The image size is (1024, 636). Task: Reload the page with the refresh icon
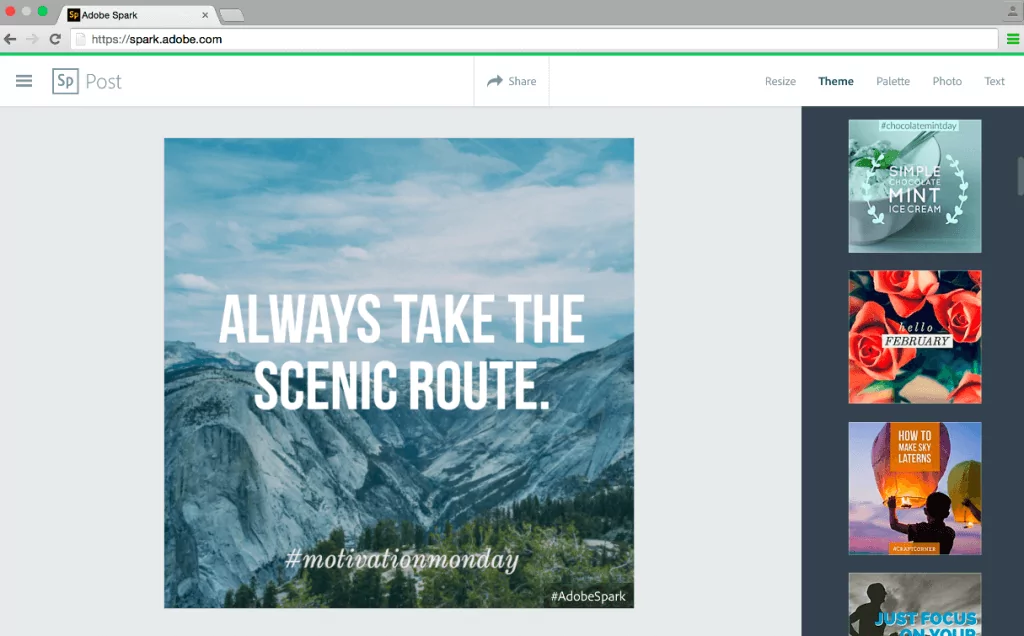[56, 39]
